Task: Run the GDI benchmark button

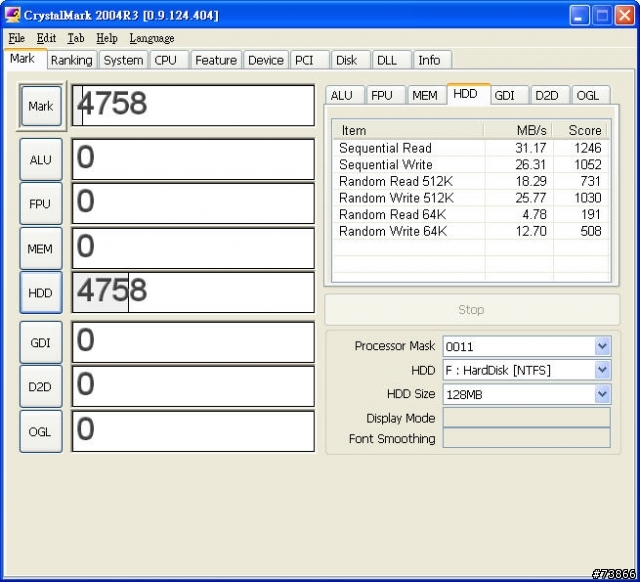Action: 41,342
